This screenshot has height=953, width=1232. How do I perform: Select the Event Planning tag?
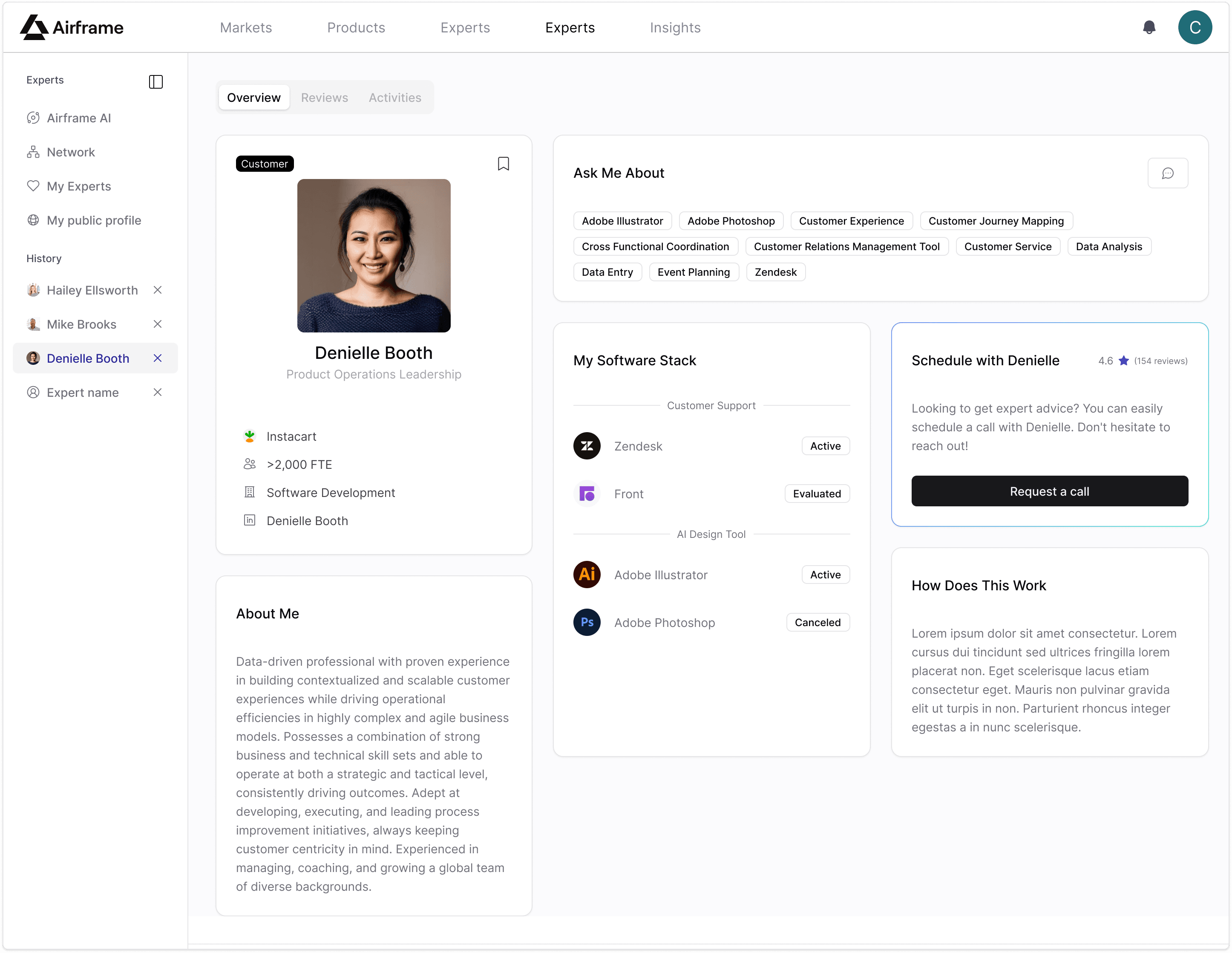coord(694,272)
